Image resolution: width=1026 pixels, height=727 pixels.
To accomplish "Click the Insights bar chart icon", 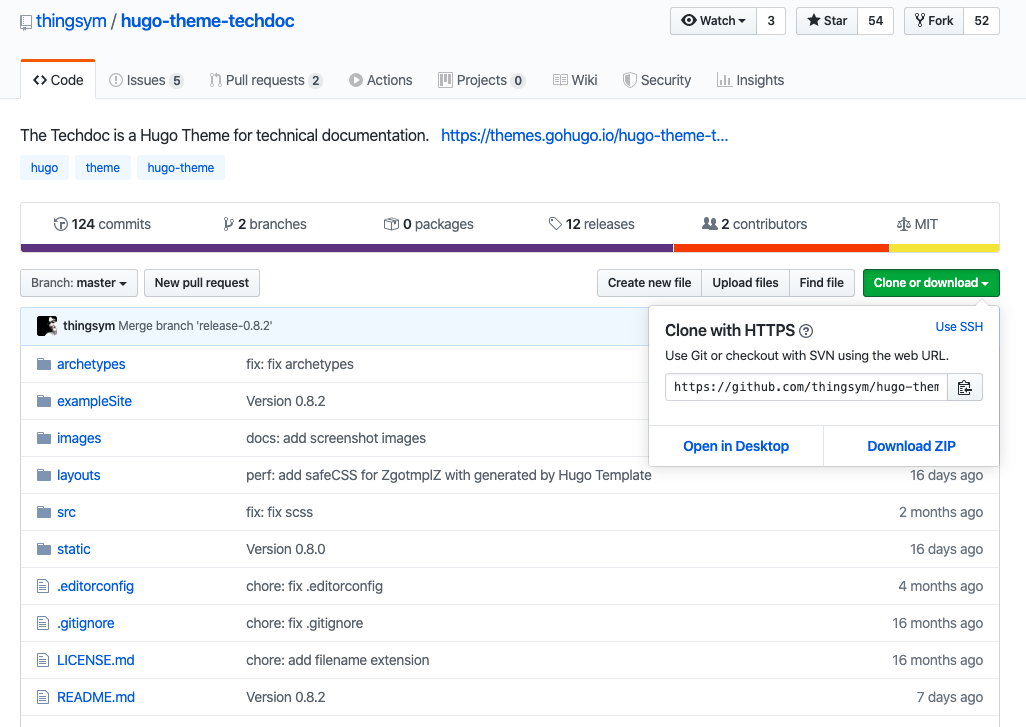I will [724, 80].
